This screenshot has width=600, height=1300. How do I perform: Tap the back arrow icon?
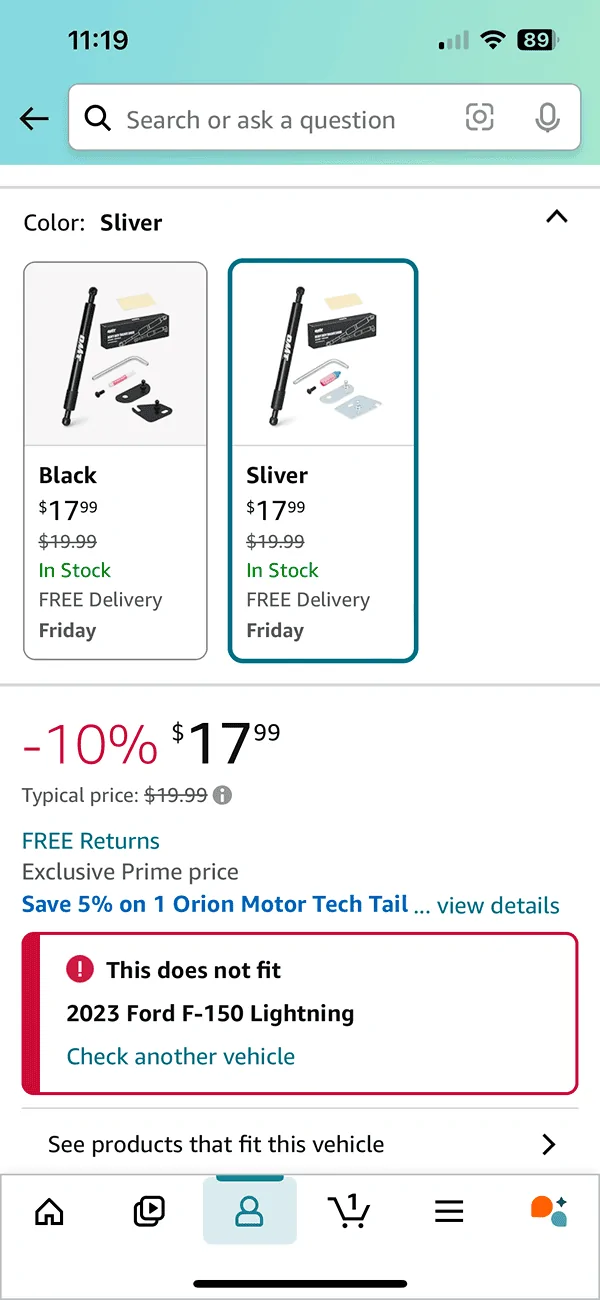[34, 119]
